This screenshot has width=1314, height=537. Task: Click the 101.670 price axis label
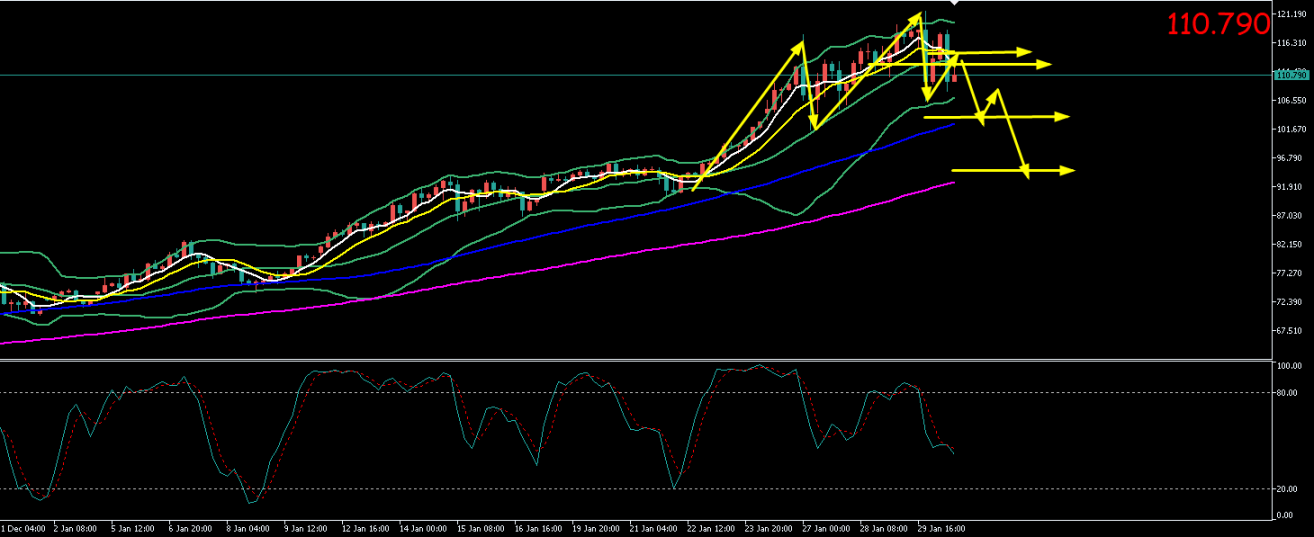pos(1289,129)
